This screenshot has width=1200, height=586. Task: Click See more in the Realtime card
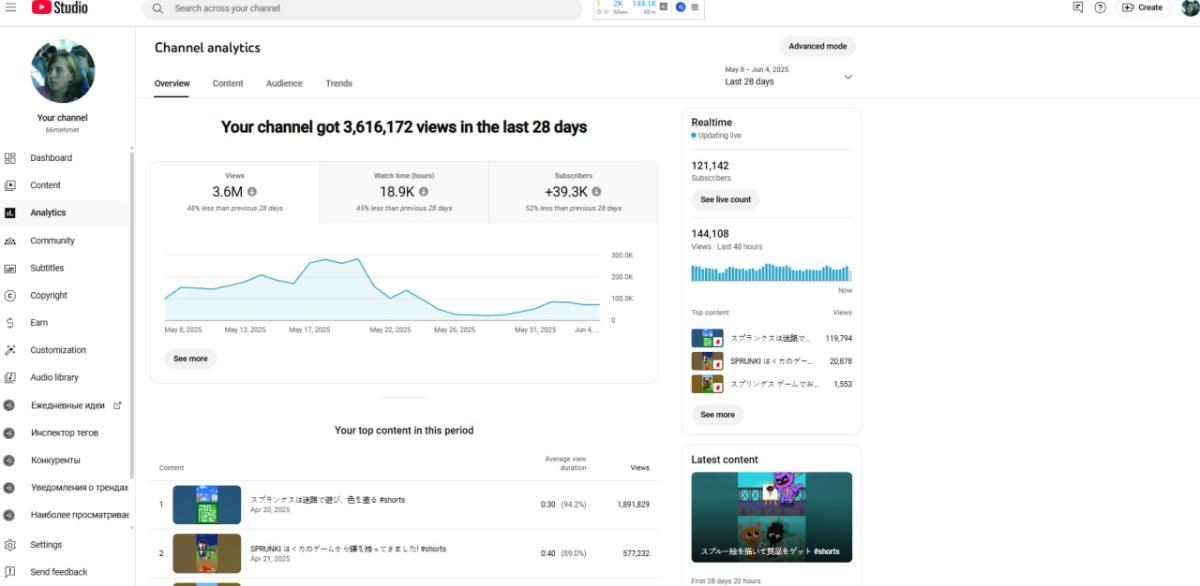(x=717, y=415)
